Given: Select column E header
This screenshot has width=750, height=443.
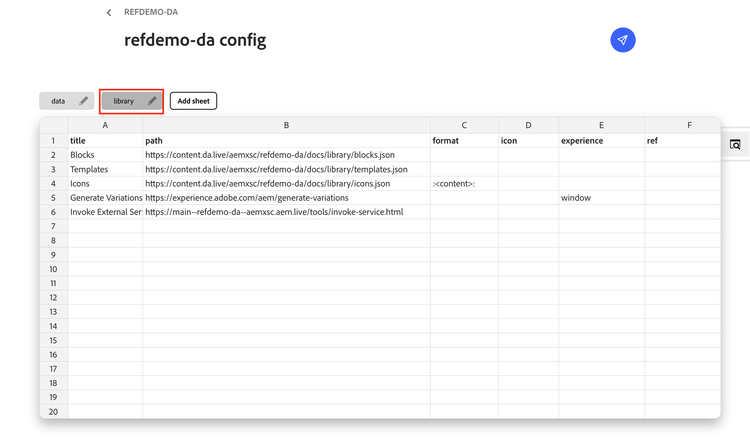Looking at the screenshot, I should point(601,126).
